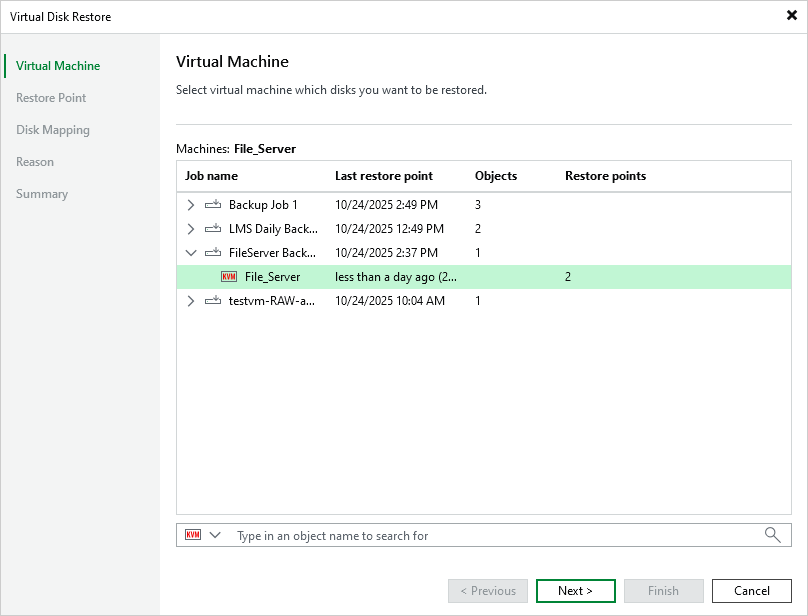Click the job icon beside FileServer Back...
The width and height of the screenshot is (808, 616).
210,252
